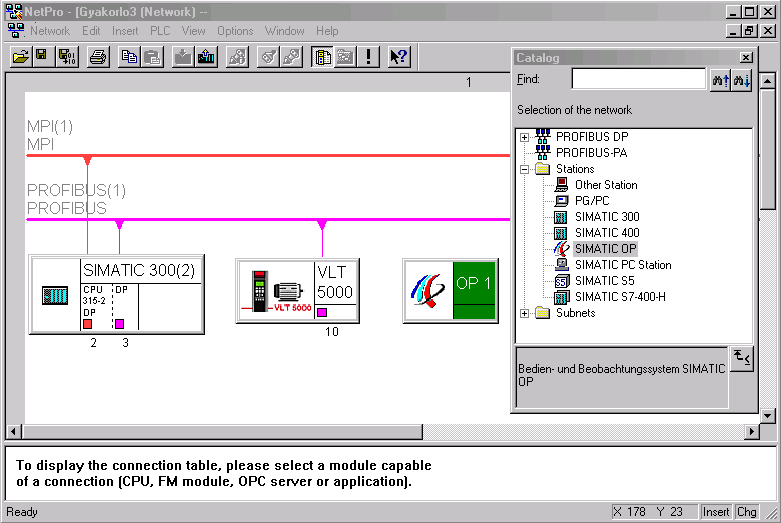Click the Chg status bar indicator

click(746, 512)
